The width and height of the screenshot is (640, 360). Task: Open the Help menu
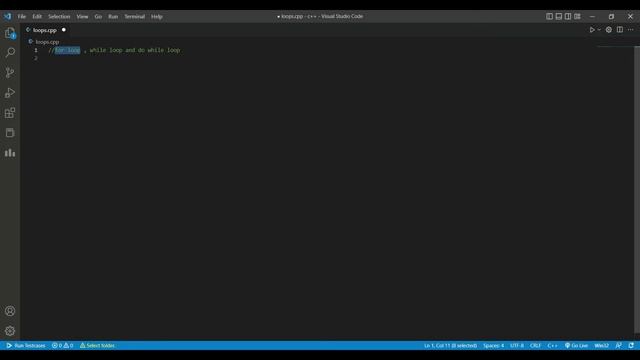point(157,17)
